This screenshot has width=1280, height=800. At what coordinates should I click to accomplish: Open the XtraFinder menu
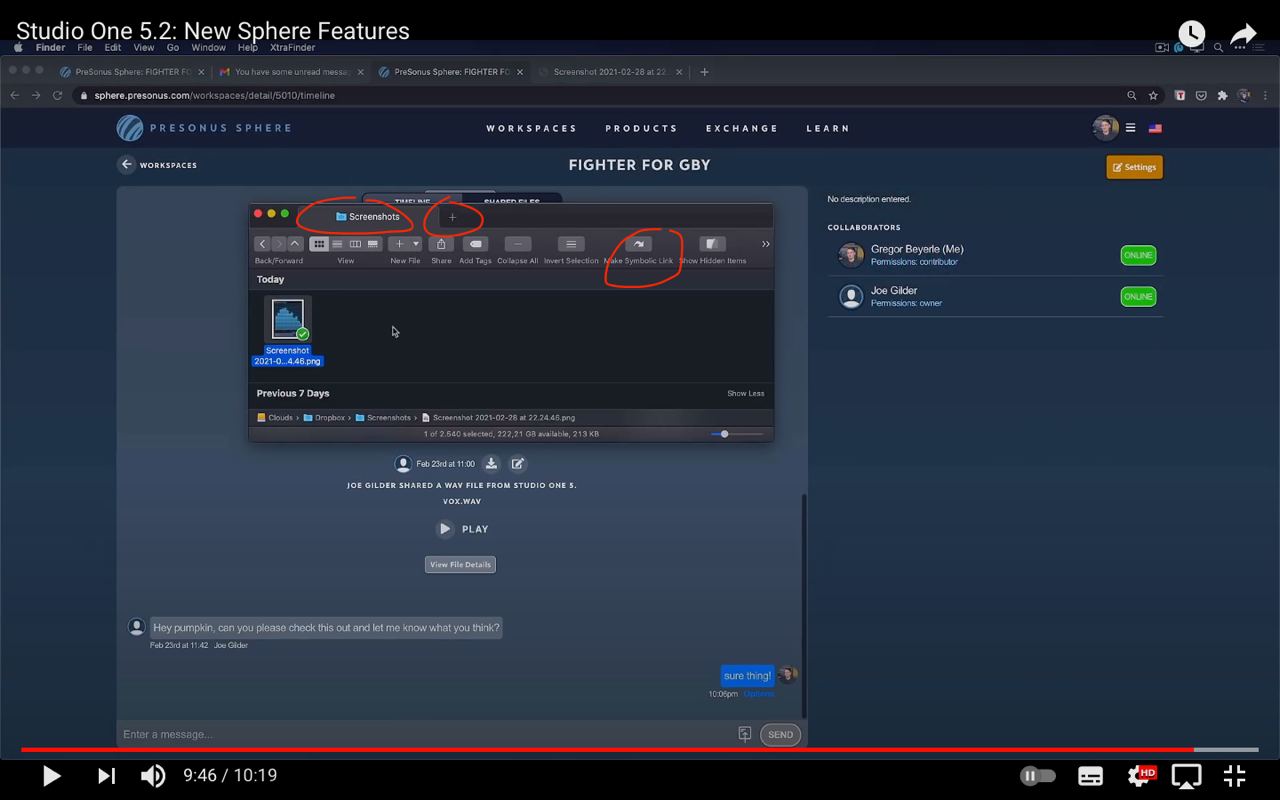292,47
